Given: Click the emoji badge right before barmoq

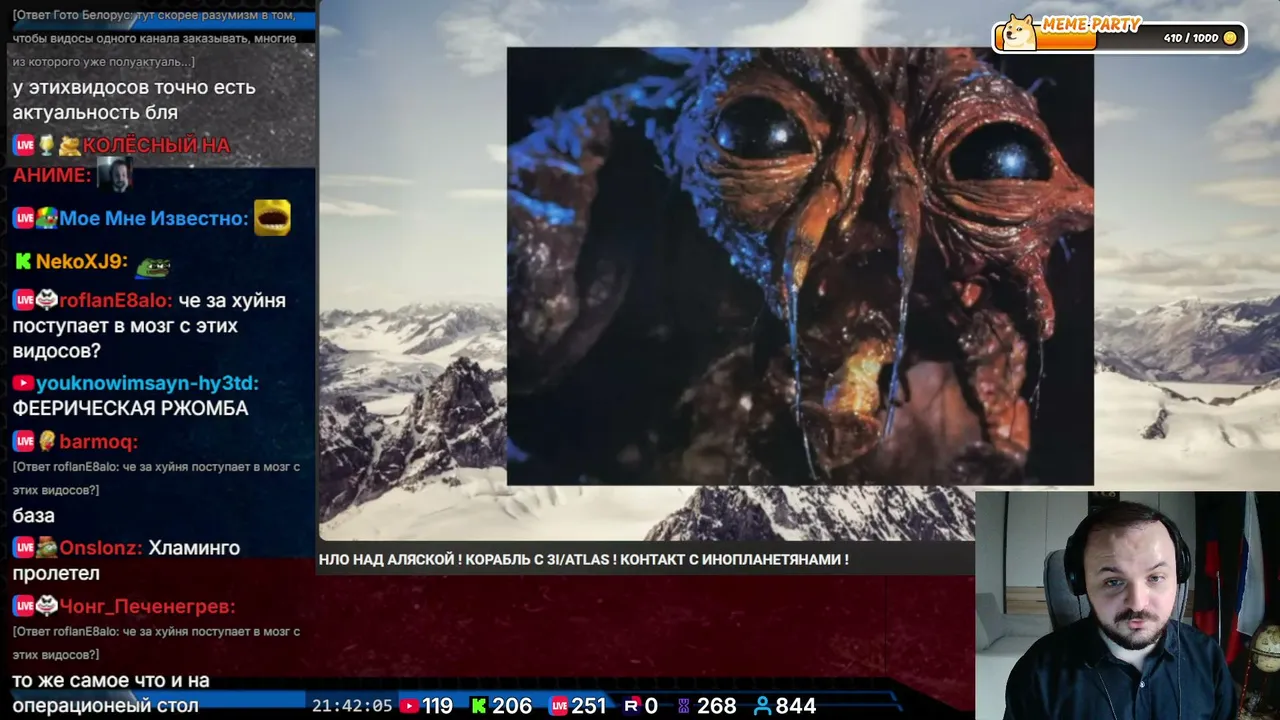Looking at the screenshot, I should click(47, 441).
